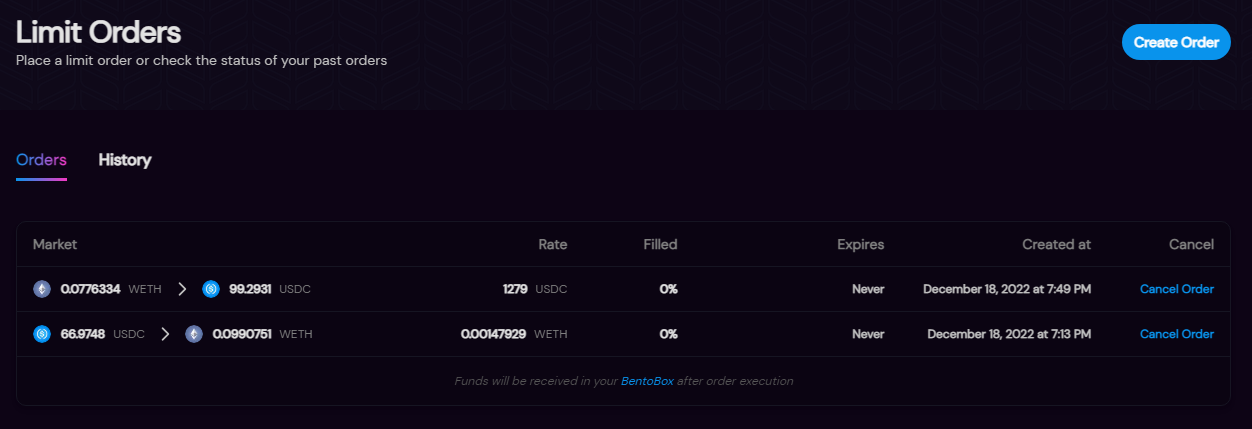Click the Rate column header
Viewport: 1252px width, 429px height.
pyautogui.click(x=553, y=244)
